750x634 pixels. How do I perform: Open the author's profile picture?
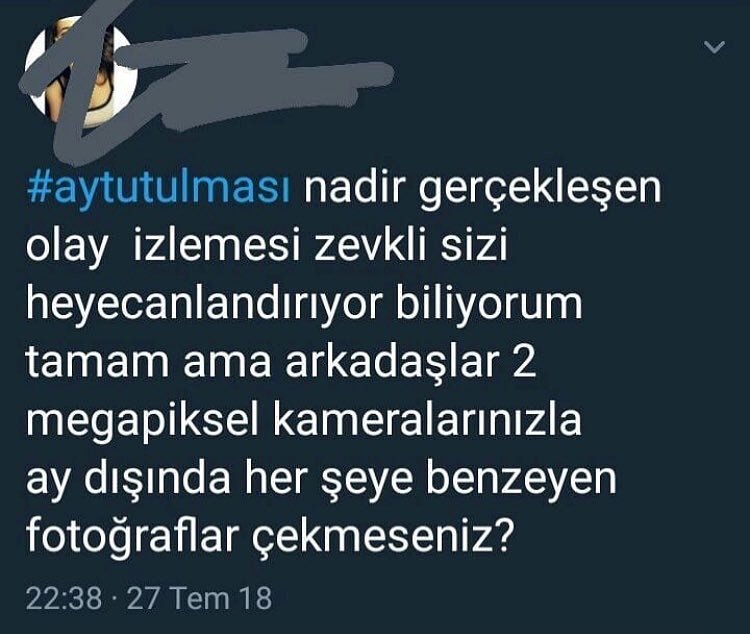pos(81,72)
